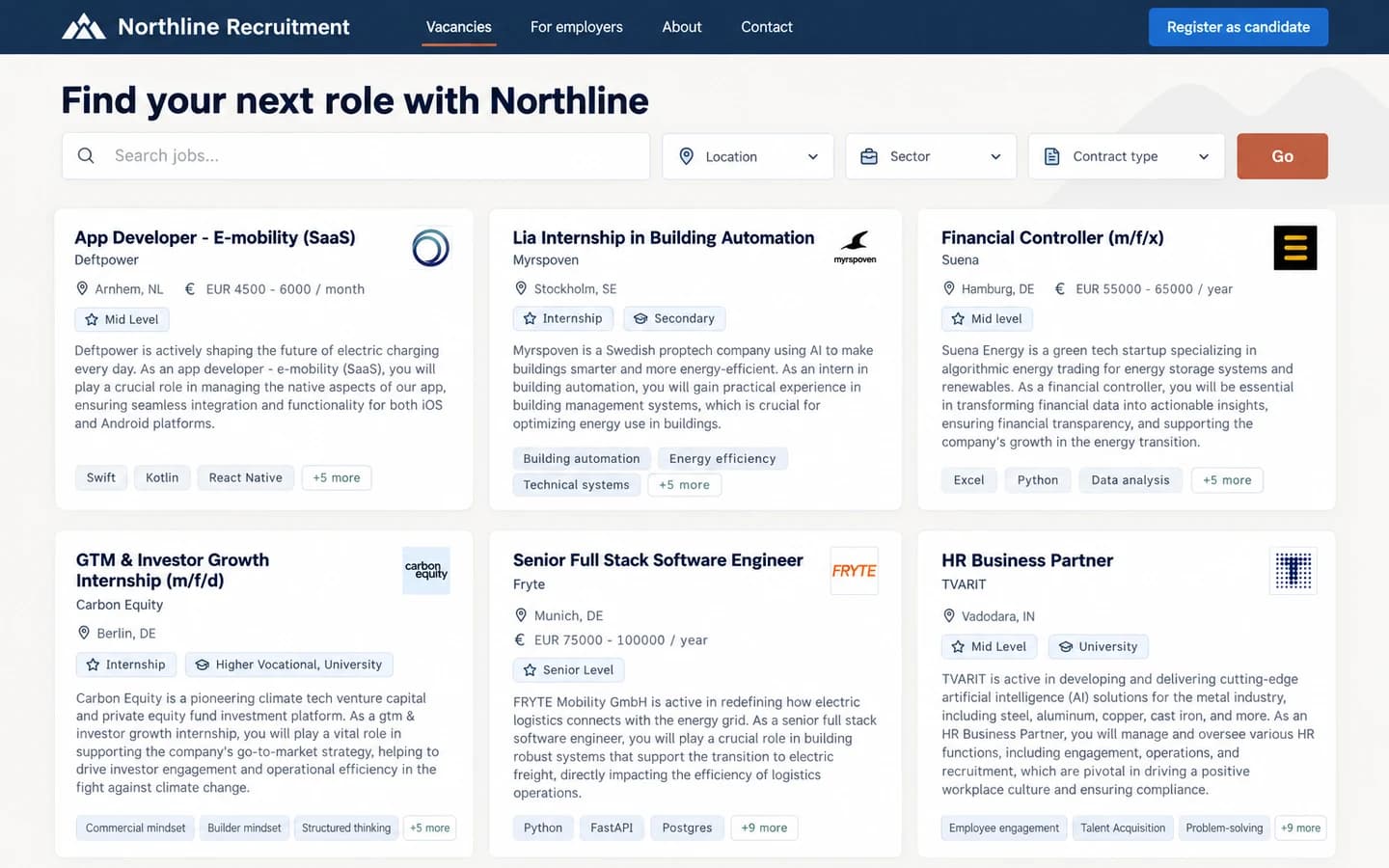Expand the Location filter dropdown

coord(748,156)
